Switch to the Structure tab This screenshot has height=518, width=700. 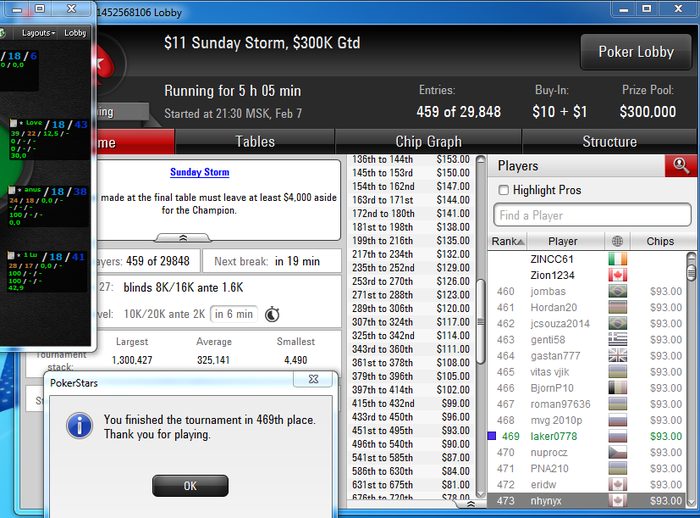609,142
